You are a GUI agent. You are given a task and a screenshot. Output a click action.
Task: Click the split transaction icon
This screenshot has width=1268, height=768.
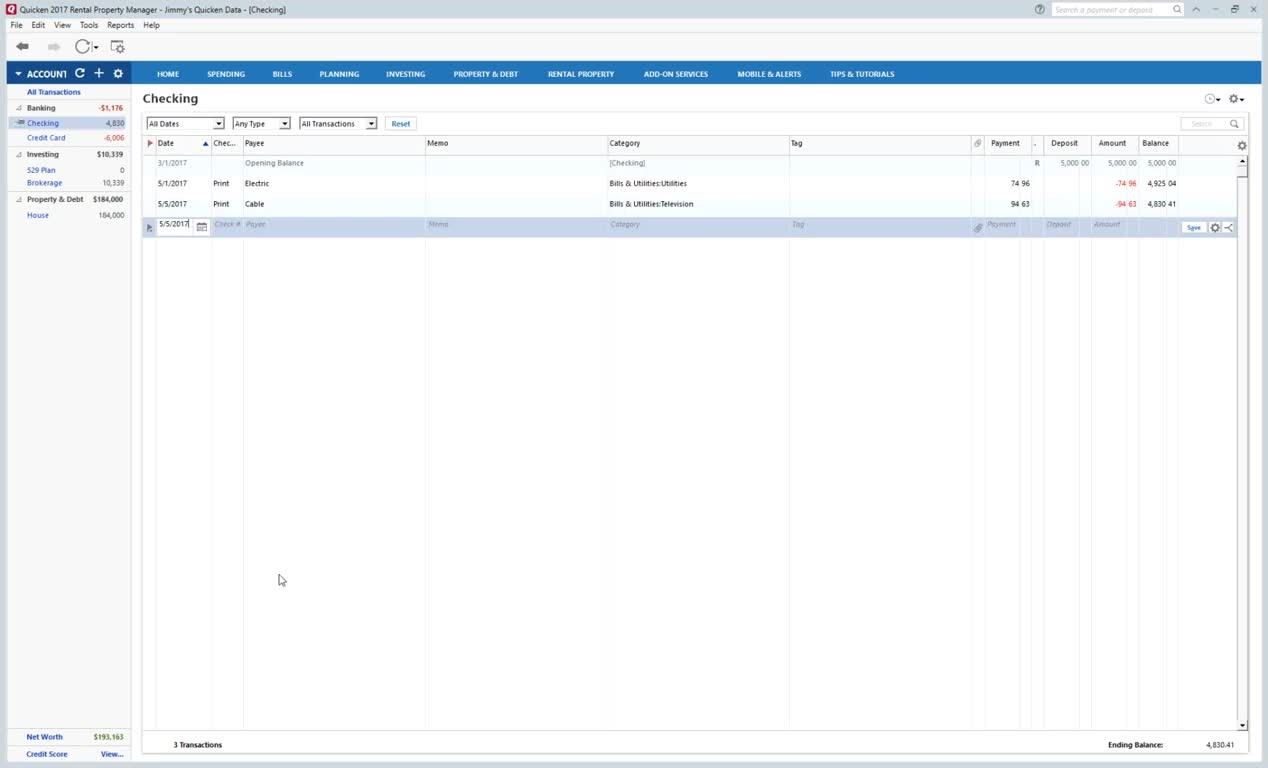1229,228
